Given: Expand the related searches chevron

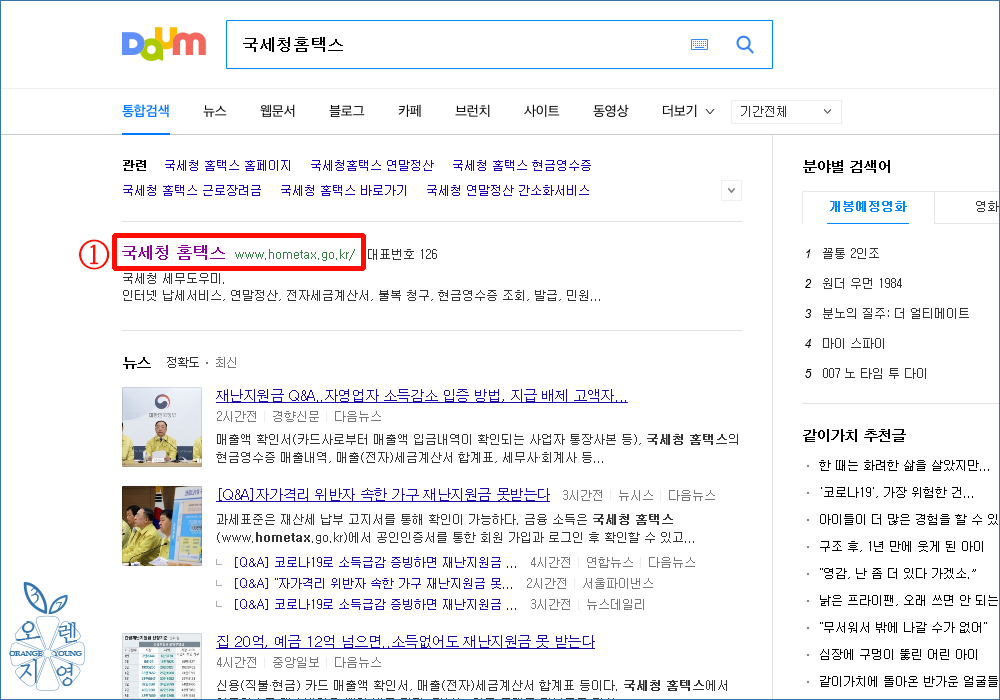Looking at the screenshot, I should click(x=731, y=190).
